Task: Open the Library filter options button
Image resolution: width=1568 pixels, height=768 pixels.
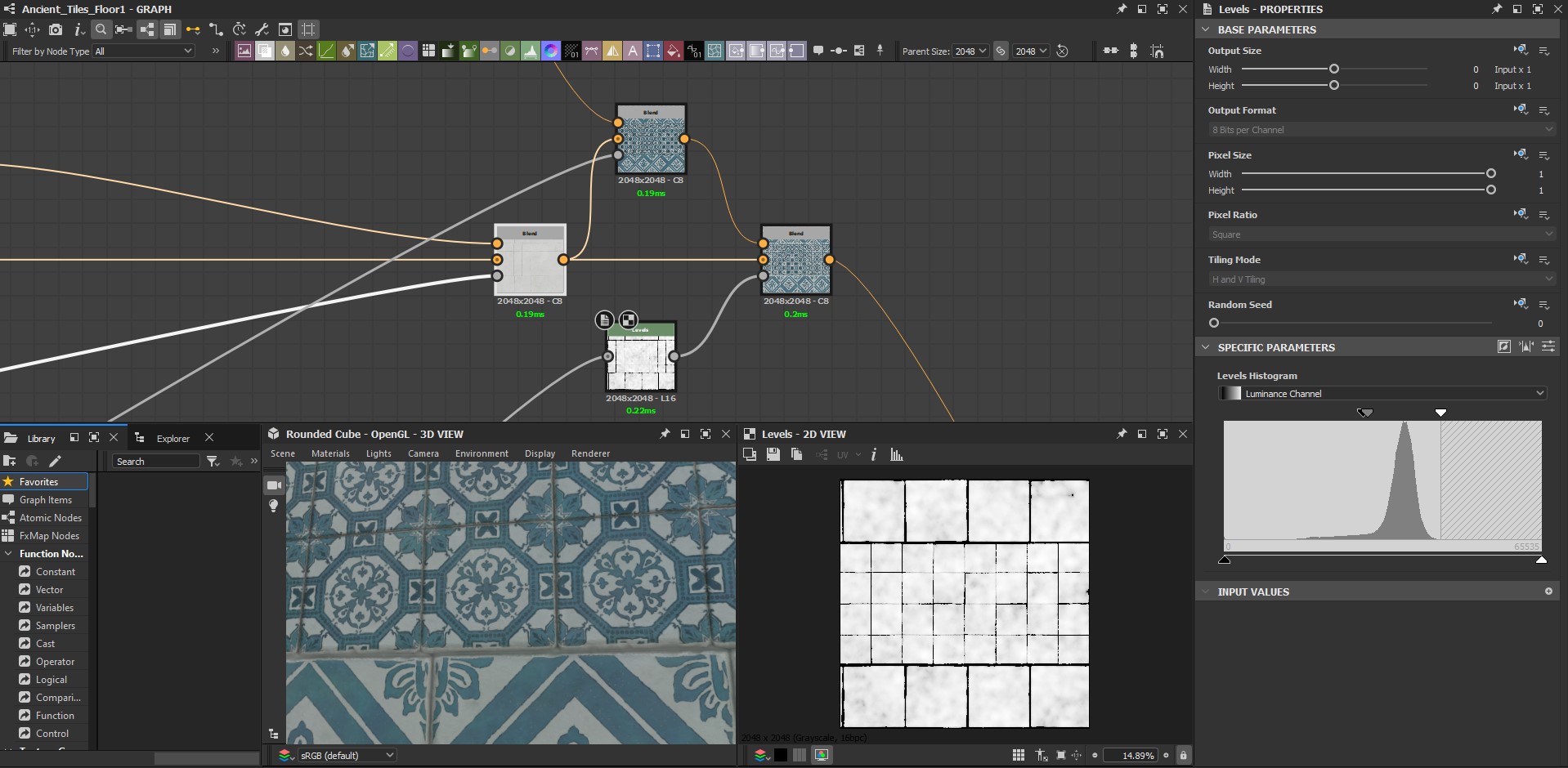Action: [x=213, y=461]
